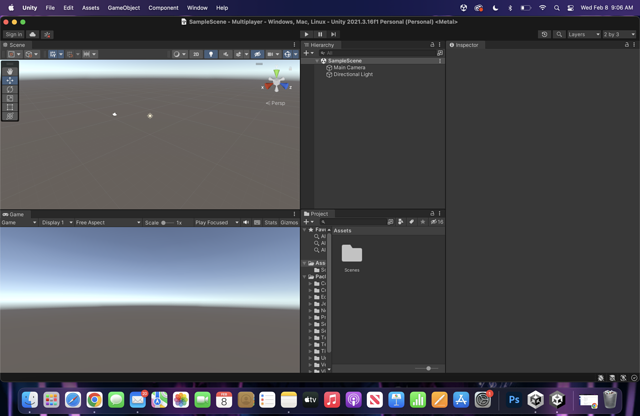Select the Hand view tool
Image resolution: width=640 pixels, height=416 pixels.
[10, 71]
